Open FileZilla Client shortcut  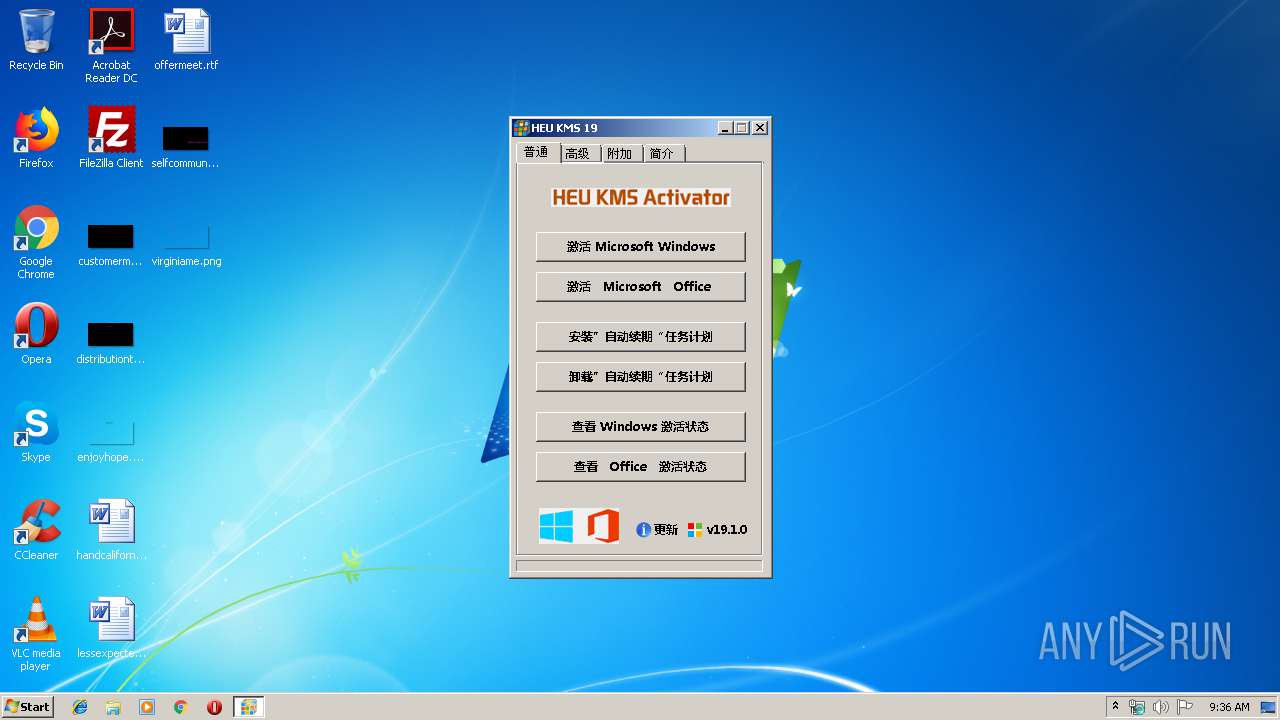click(x=111, y=138)
